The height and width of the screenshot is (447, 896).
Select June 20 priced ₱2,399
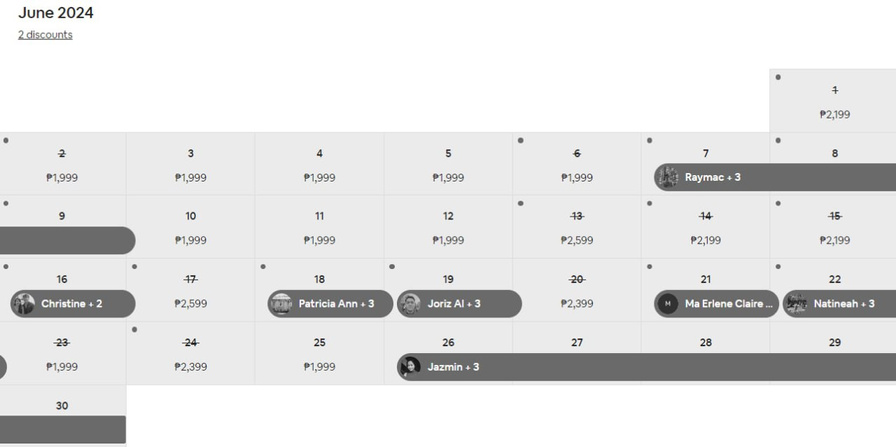pos(577,290)
